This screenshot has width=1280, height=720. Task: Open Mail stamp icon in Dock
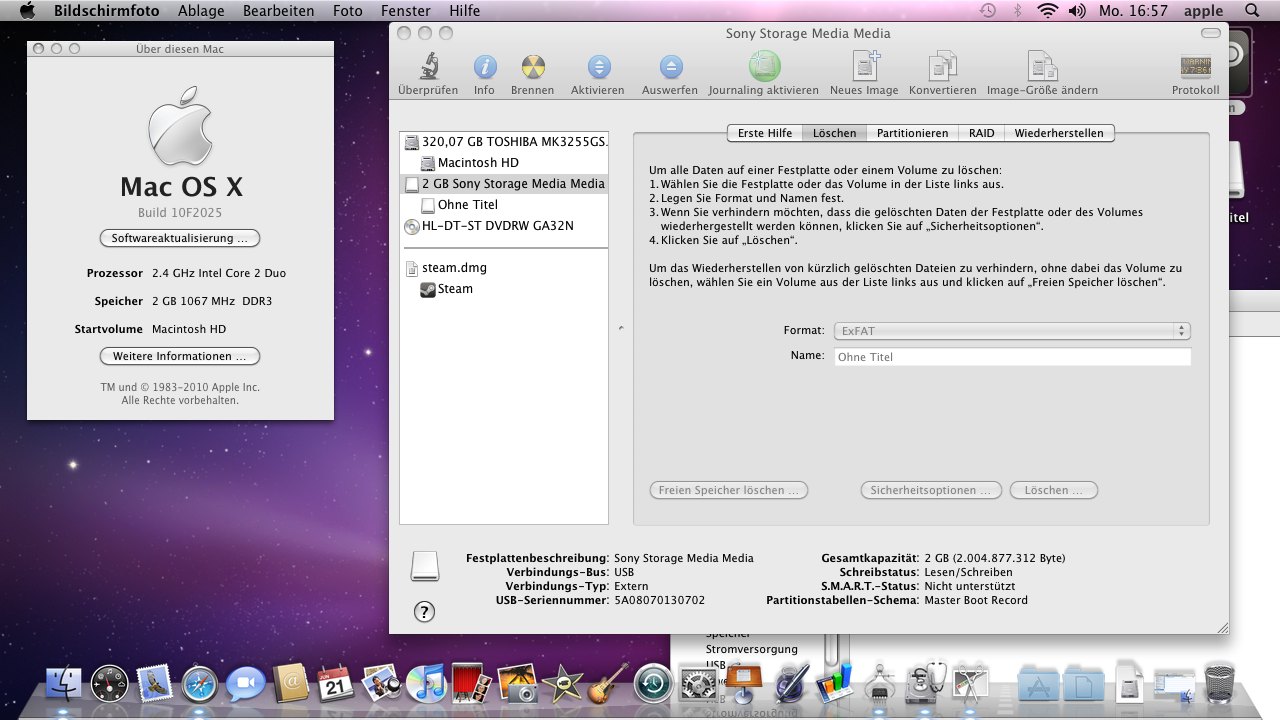[x=155, y=683]
